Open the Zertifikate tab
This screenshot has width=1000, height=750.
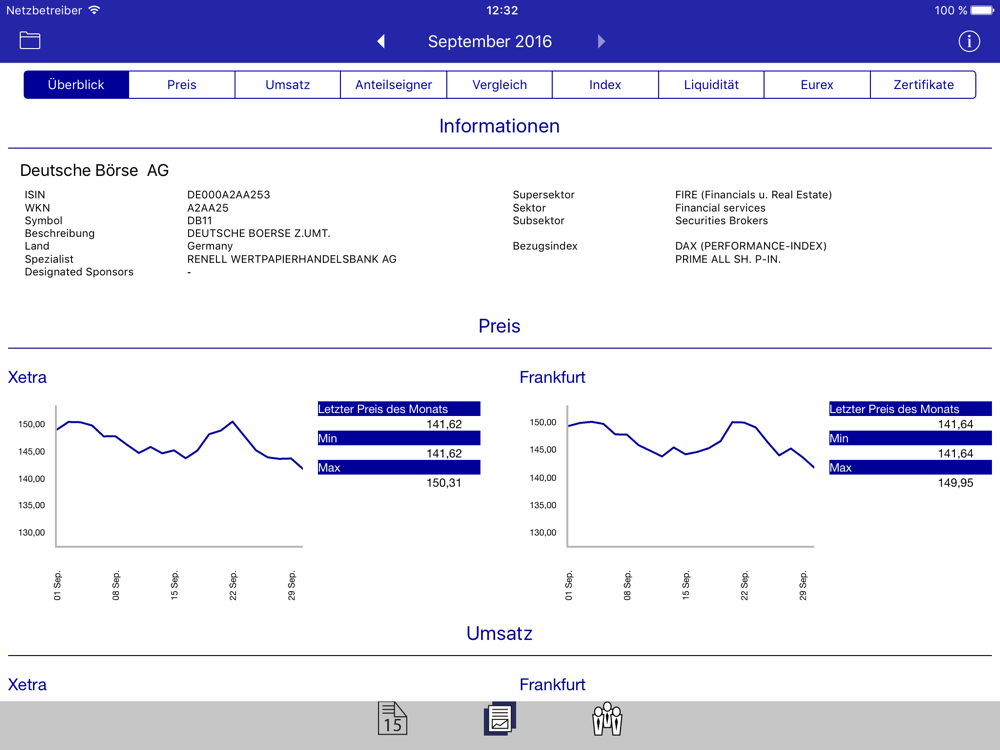[923, 85]
